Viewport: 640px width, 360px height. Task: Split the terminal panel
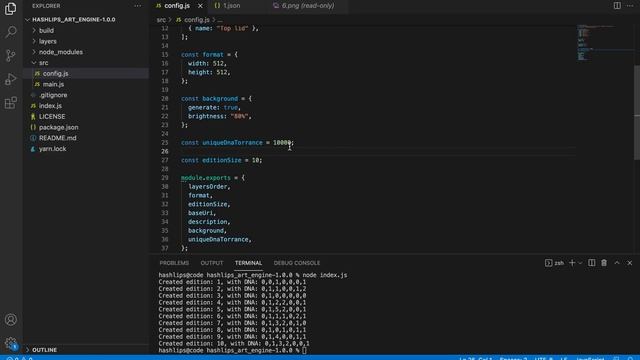click(591, 263)
